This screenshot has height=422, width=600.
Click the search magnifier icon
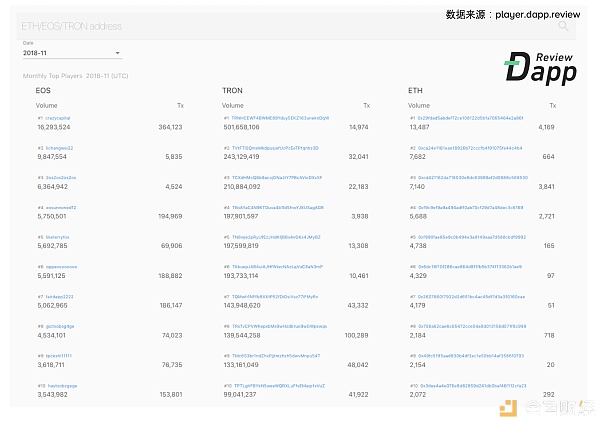point(563,26)
